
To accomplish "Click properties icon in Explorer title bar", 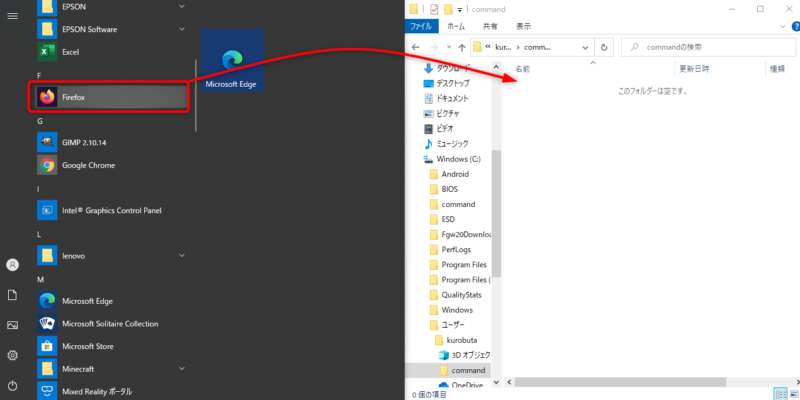I will point(434,9).
